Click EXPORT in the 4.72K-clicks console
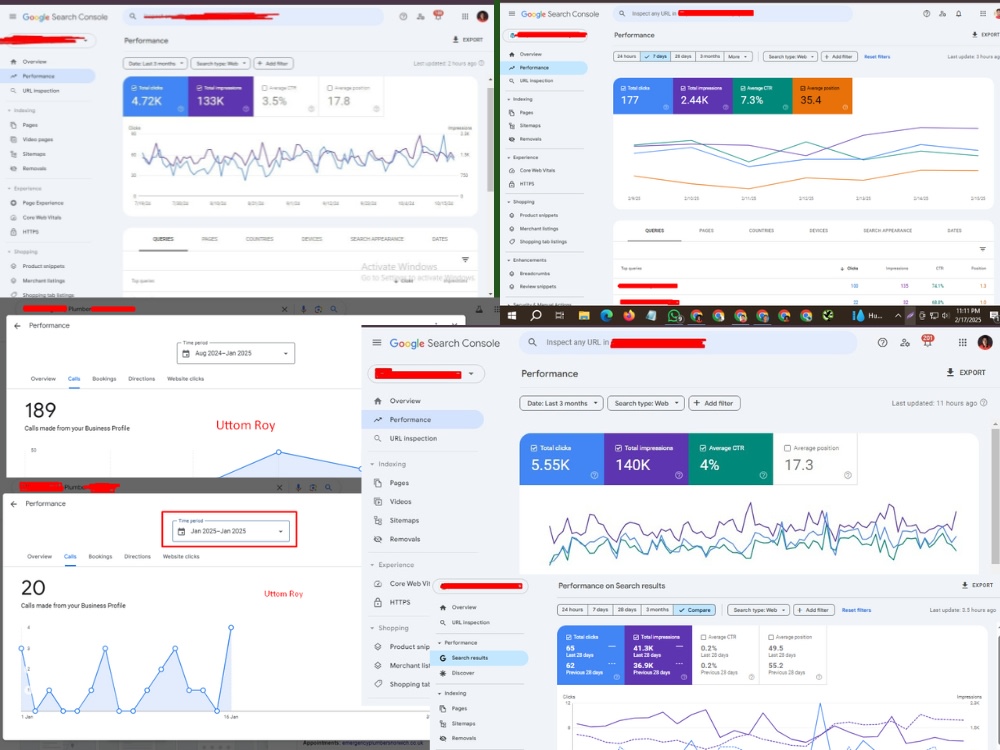 467,40
